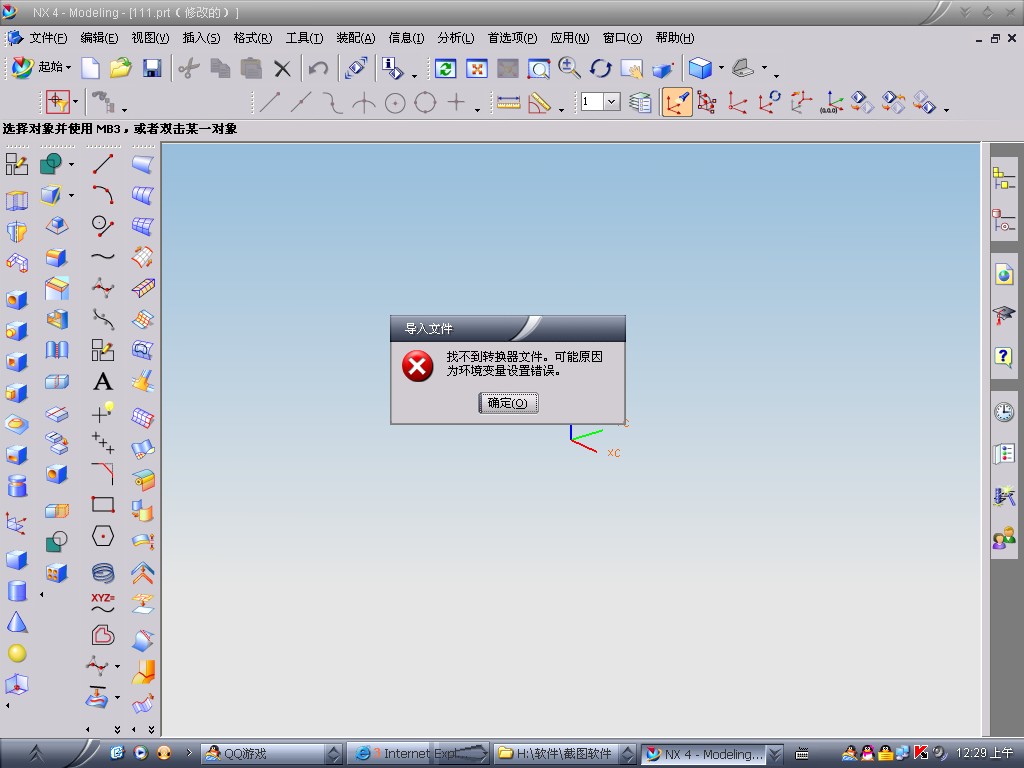Image resolution: width=1024 pixels, height=768 pixels.
Task: Select the Text A tool
Action: click(103, 381)
